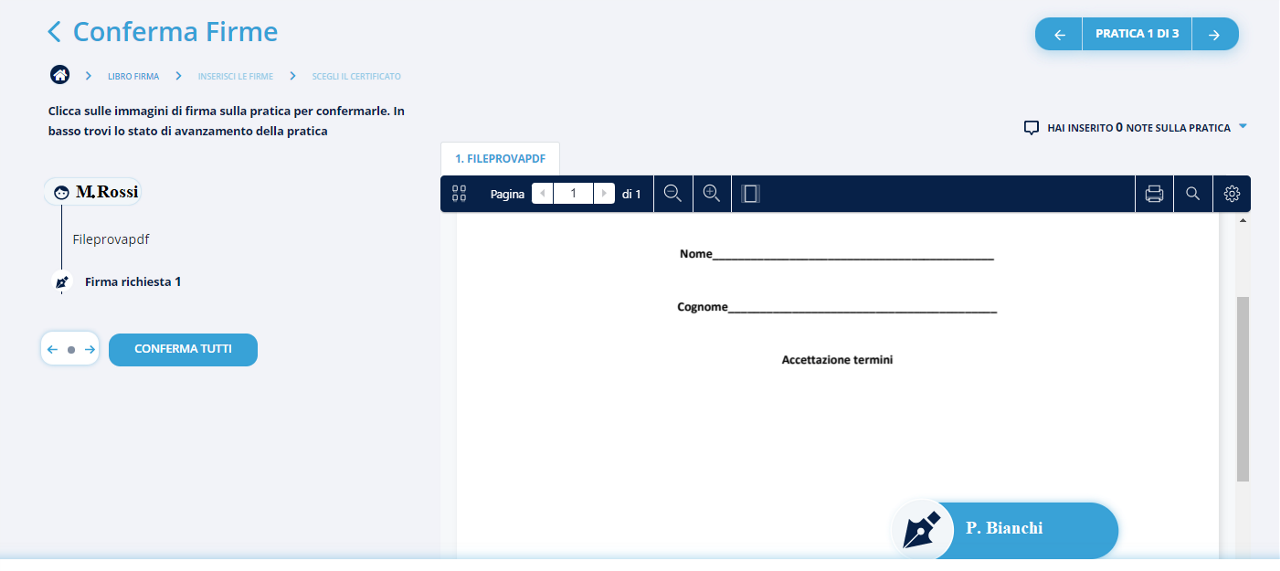Open the thumbnail grid view icon
The height and width of the screenshot is (571, 1280).
[x=459, y=194]
